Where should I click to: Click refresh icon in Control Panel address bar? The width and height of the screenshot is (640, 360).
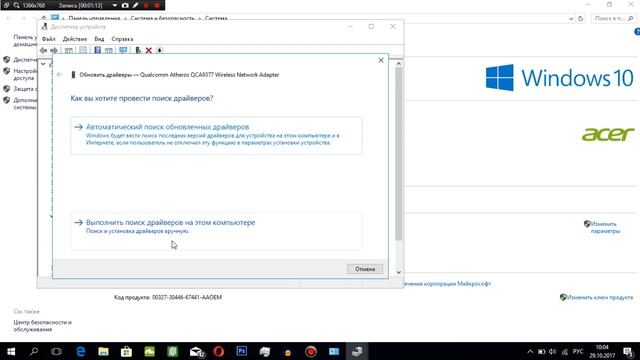coord(580,18)
